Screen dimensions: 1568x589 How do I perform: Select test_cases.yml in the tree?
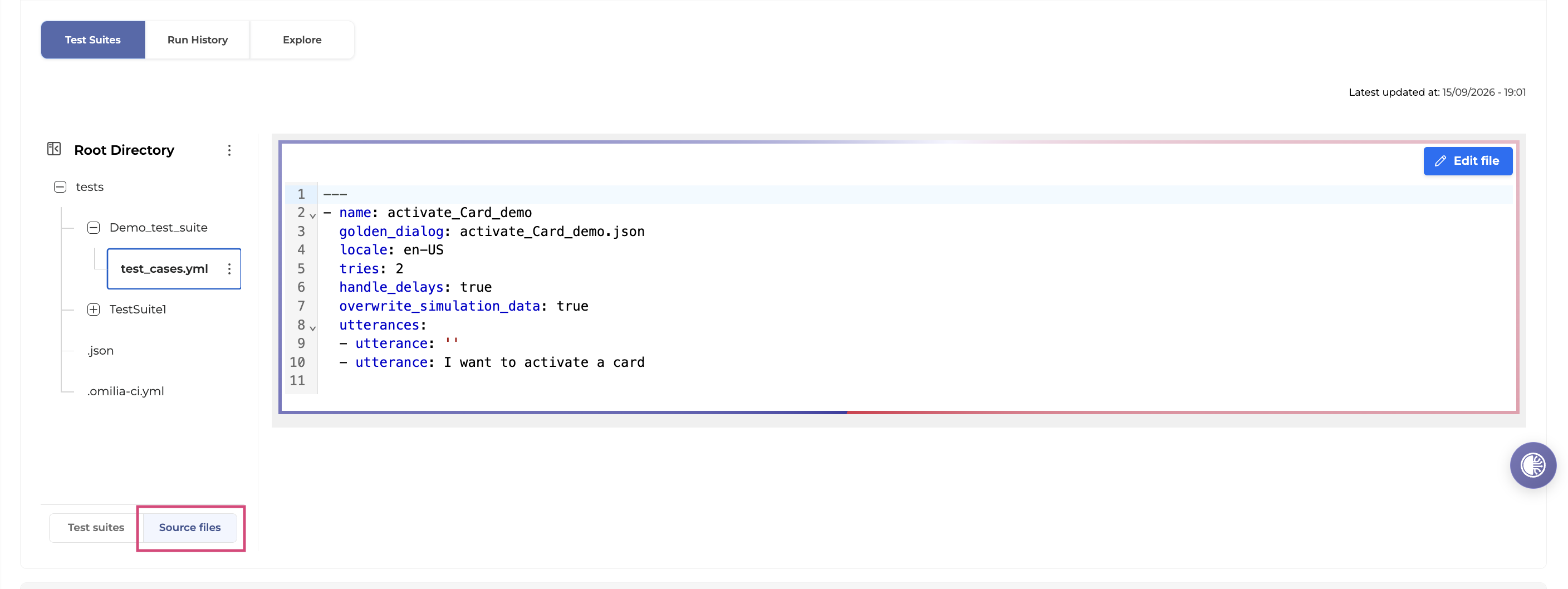164,269
